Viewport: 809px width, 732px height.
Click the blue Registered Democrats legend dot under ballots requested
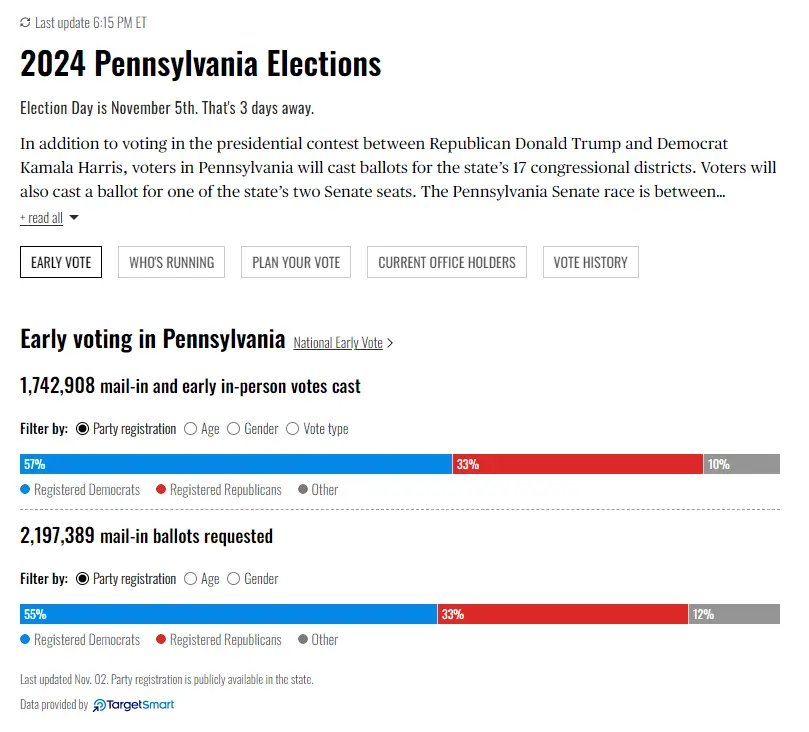[25, 640]
